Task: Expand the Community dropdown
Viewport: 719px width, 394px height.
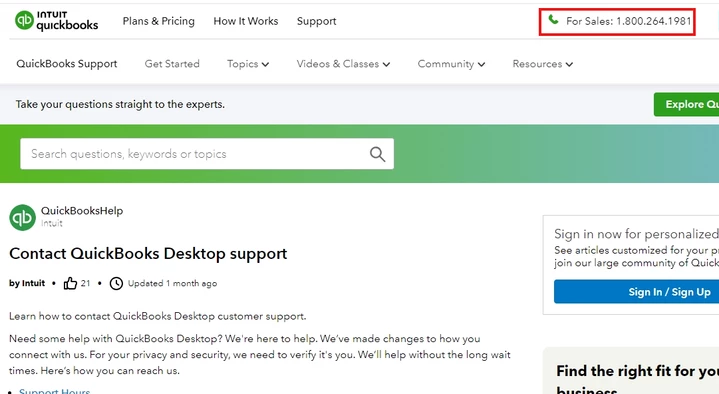Action: [x=451, y=64]
